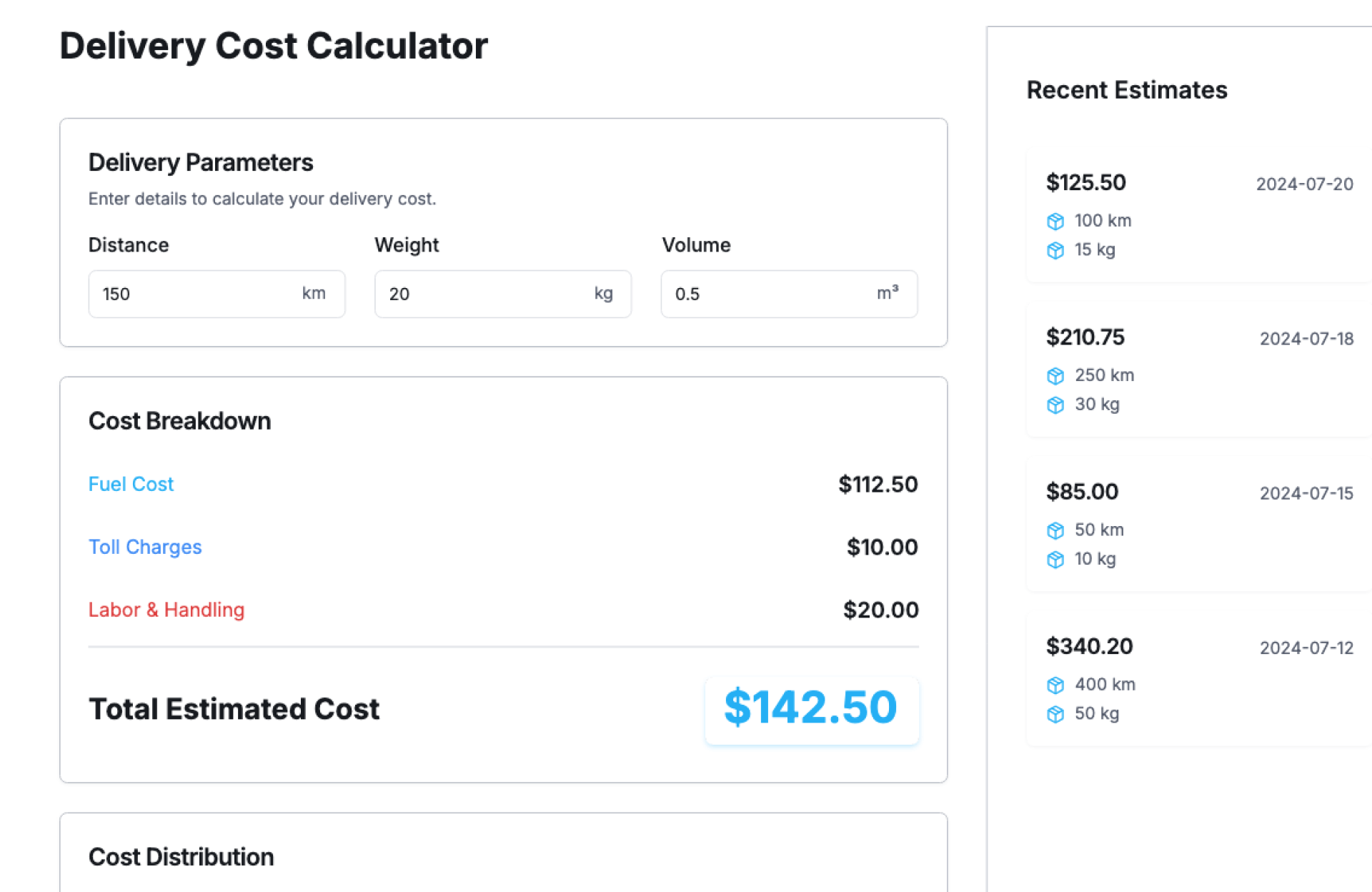Click package icon next to 250 km

(x=1055, y=375)
